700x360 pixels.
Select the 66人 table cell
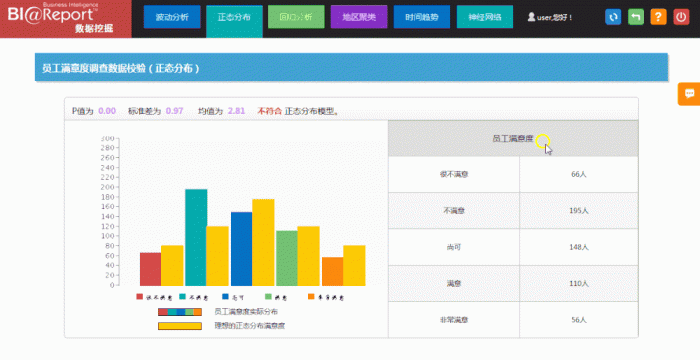coord(579,175)
